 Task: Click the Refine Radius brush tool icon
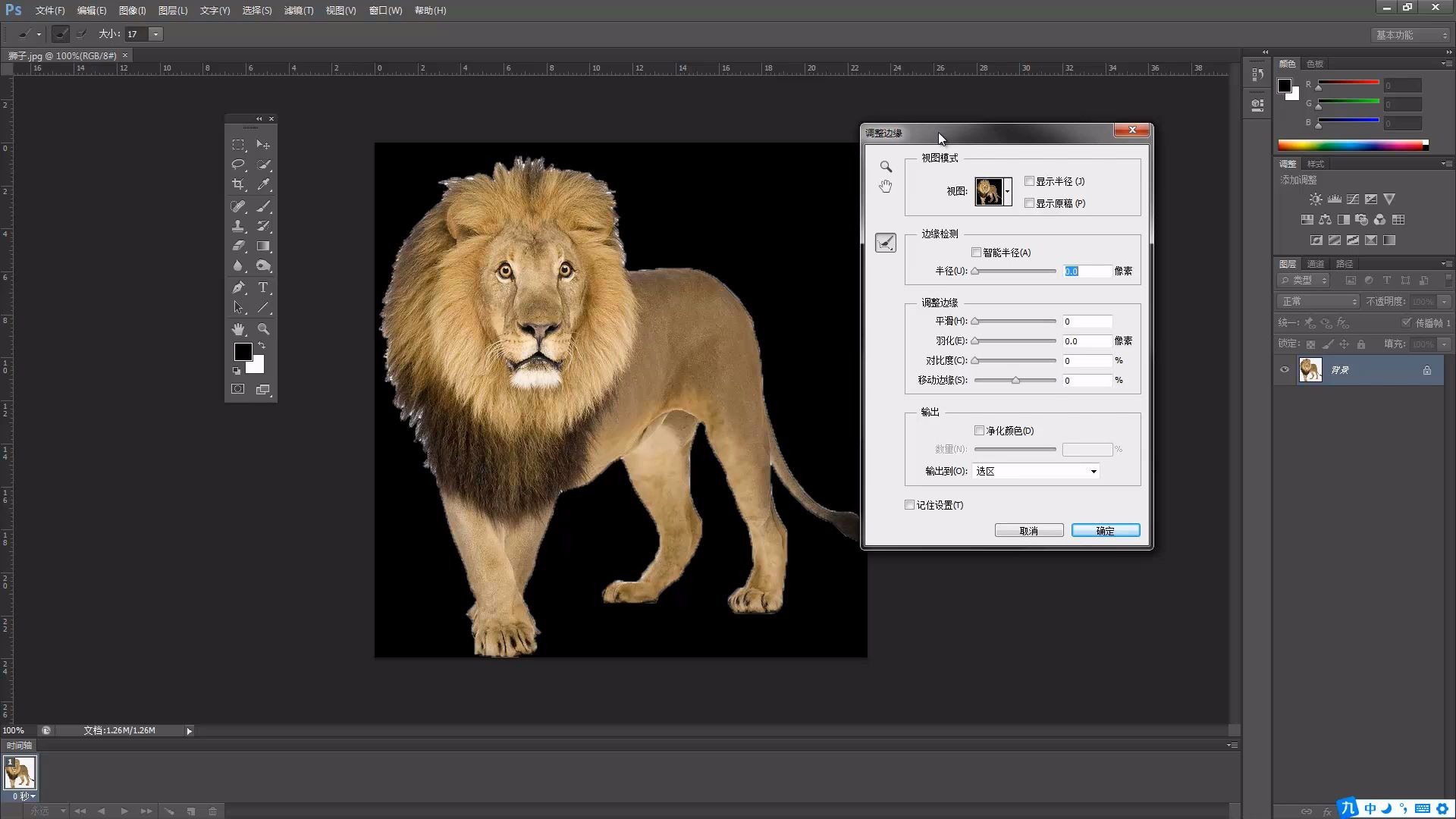tap(886, 243)
